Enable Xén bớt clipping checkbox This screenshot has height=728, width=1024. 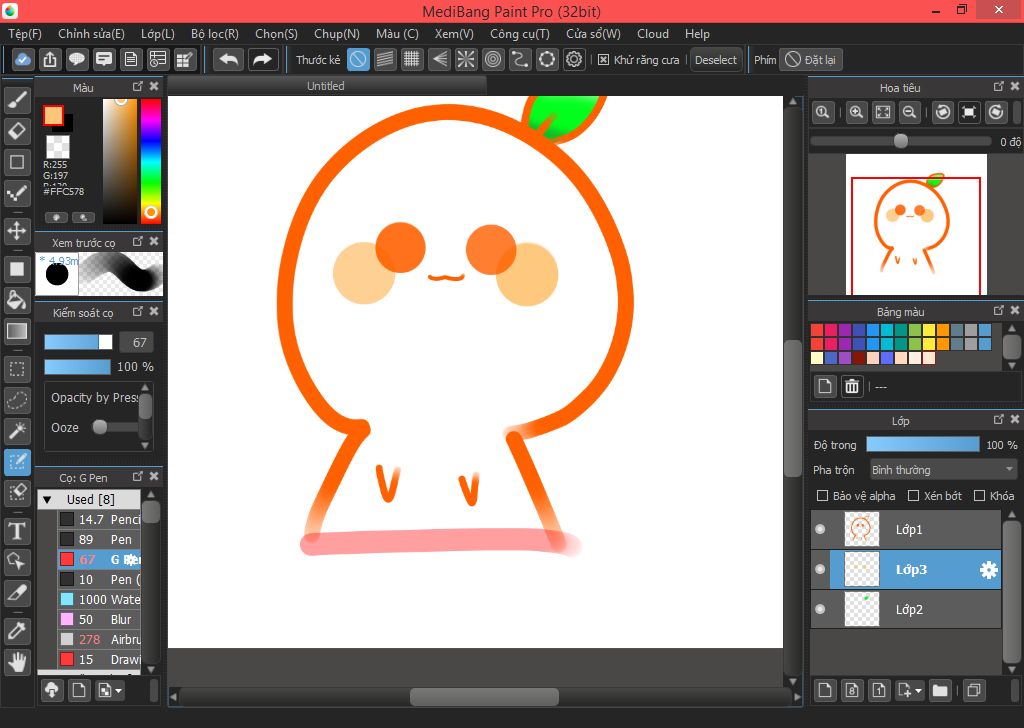914,496
